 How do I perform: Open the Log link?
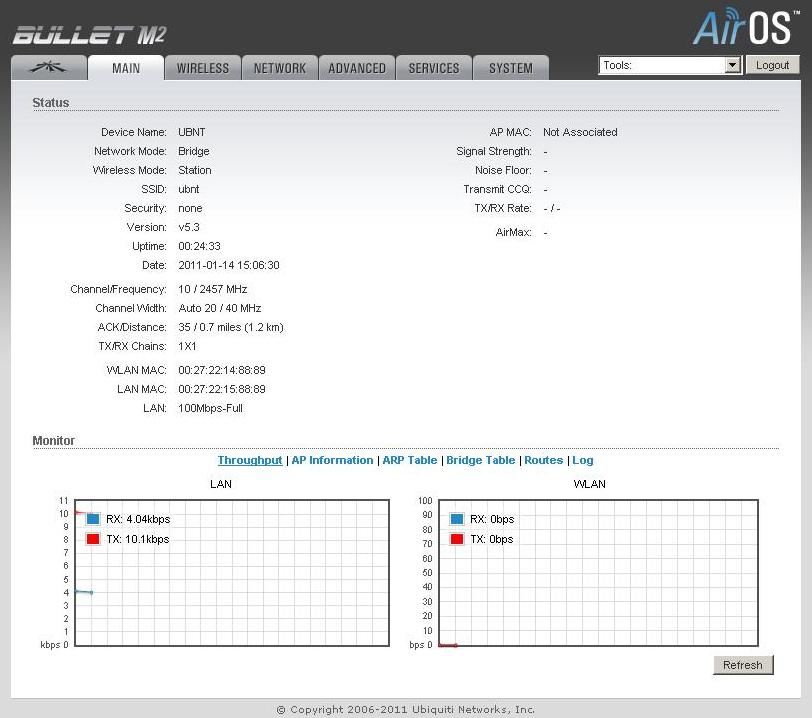583,460
